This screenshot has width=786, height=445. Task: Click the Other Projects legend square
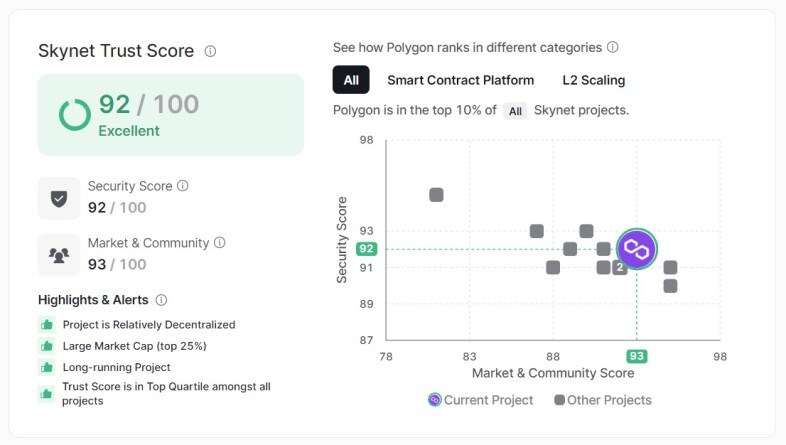pyautogui.click(x=559, y=399)
